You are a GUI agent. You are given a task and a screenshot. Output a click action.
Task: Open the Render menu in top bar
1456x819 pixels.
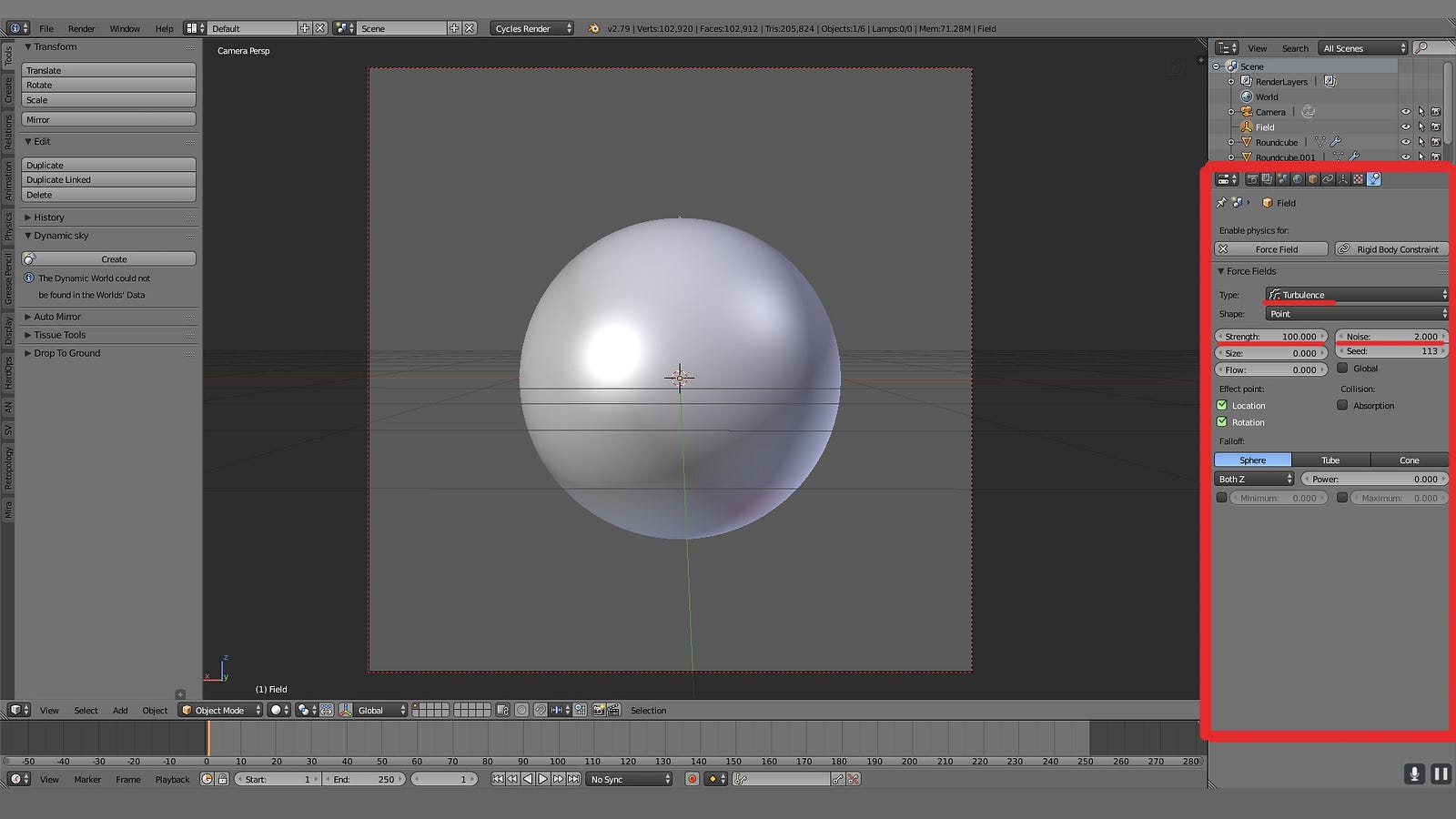[81, 28]
